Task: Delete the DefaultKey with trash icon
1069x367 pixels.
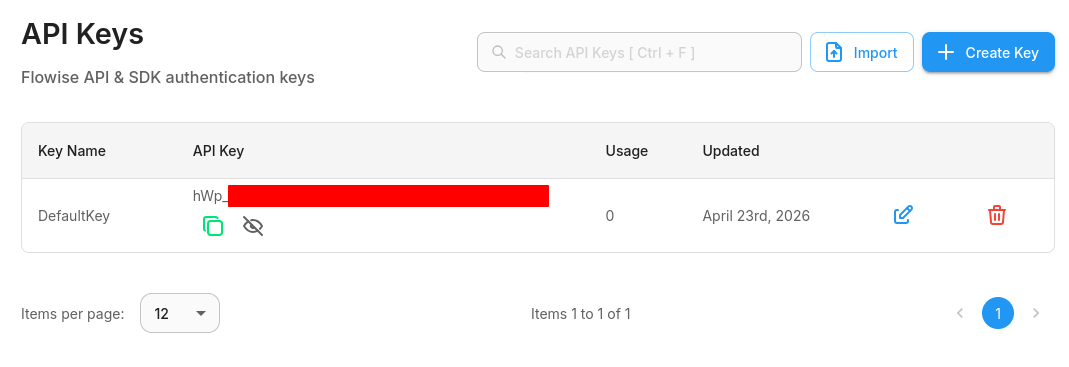Action: (997, 216)
